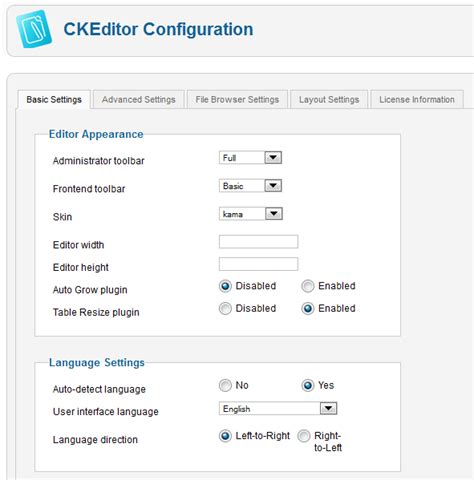This screenshot has width=474, height=480.
Task: Click the Editor width input field
Action: [x=258, y=242]
